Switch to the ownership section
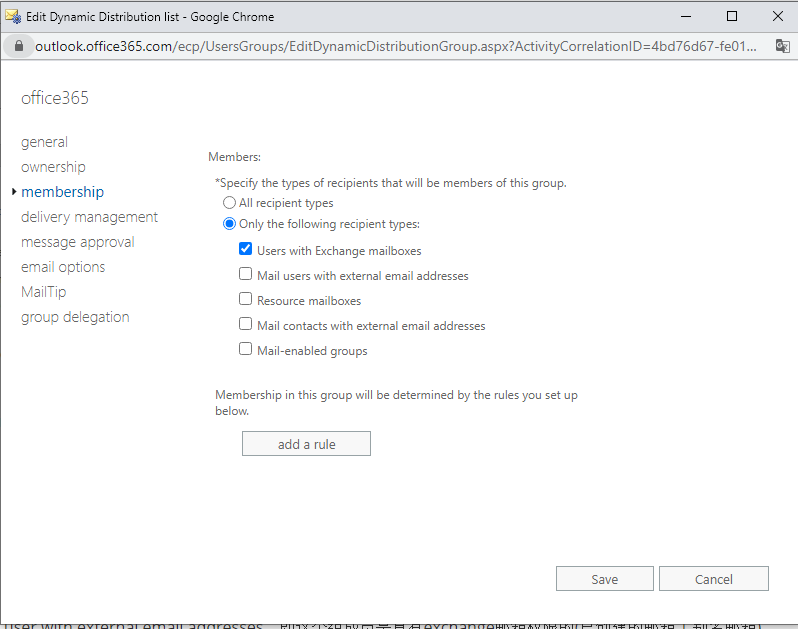The height and width of the screenshot is (629, 798). tap(53, 167)
